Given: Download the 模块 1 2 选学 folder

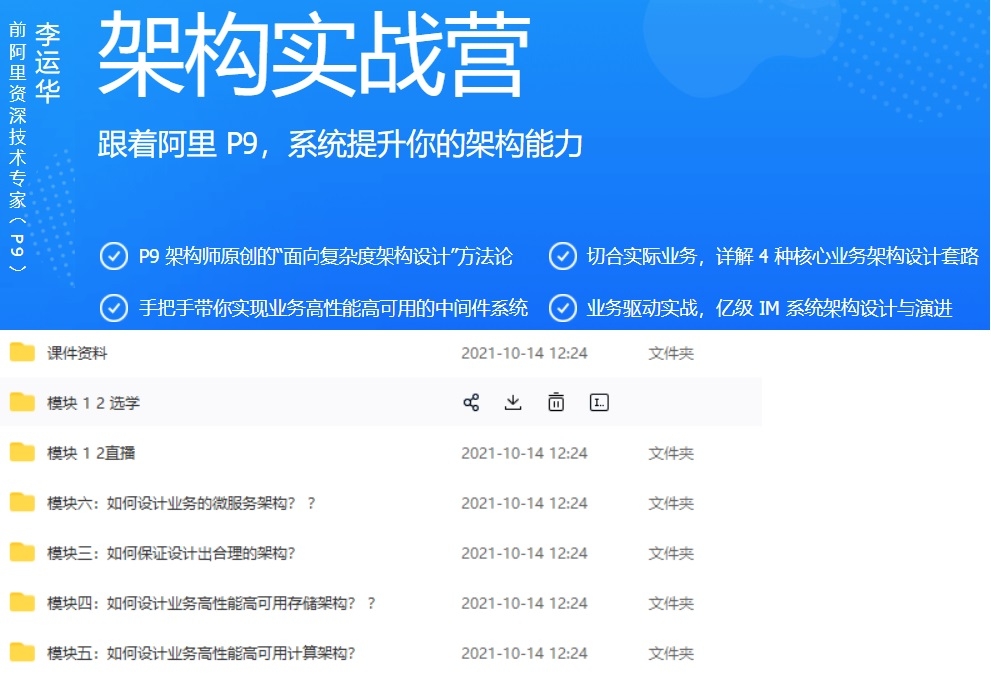Looking at the screenshot, I should coord(513,403).
